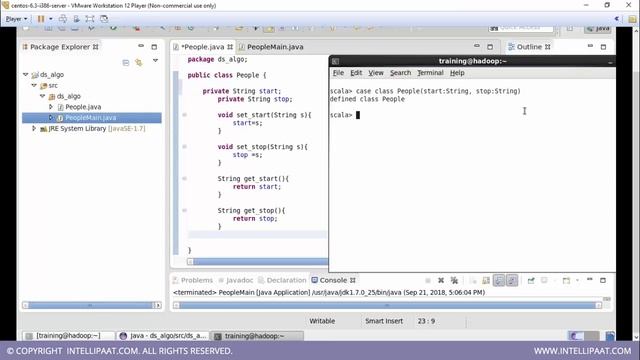Open the VMware Player menu

coord(16,19)
